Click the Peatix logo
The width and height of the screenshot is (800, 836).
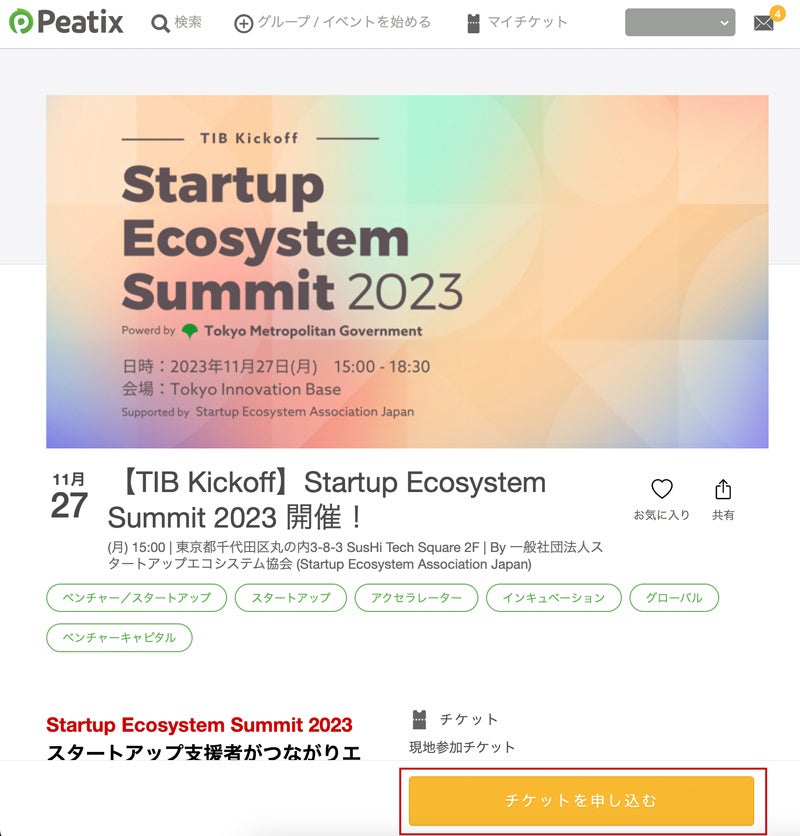point(66,22)
